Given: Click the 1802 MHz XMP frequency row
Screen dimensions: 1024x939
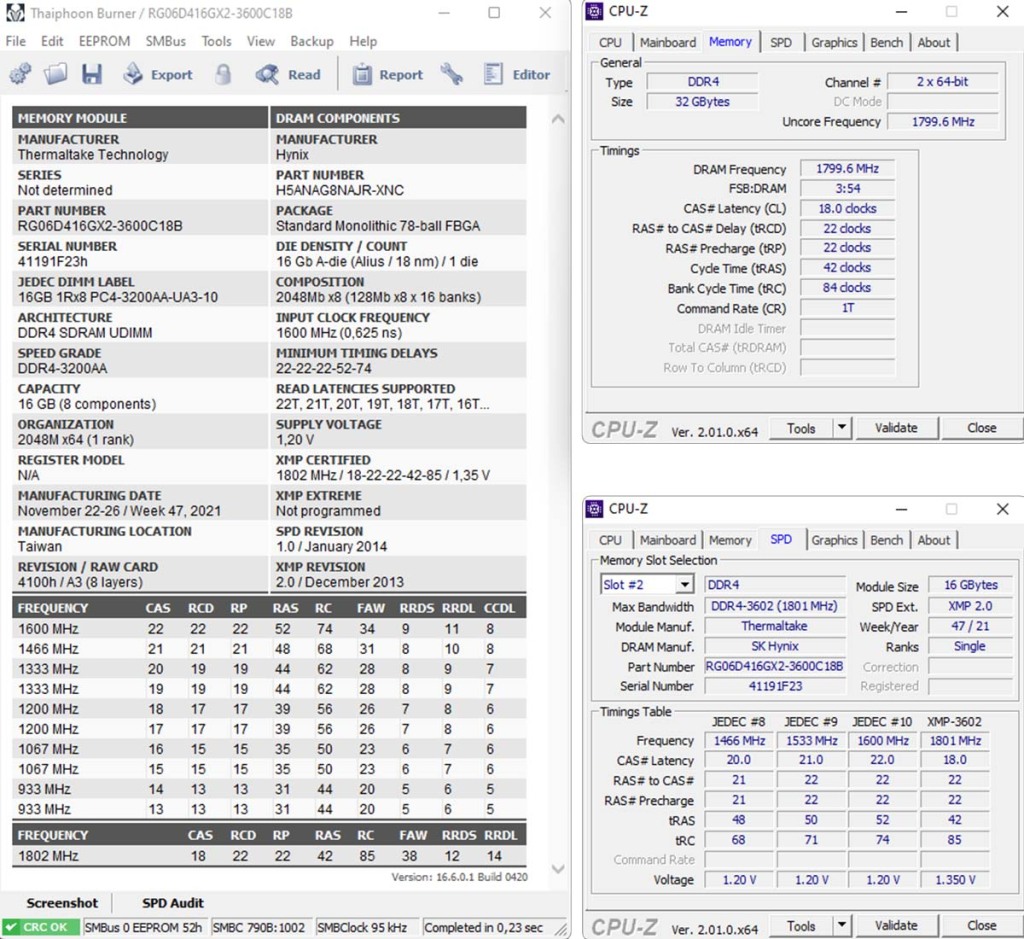Looking at the screenshot, I should pos(269,855).
